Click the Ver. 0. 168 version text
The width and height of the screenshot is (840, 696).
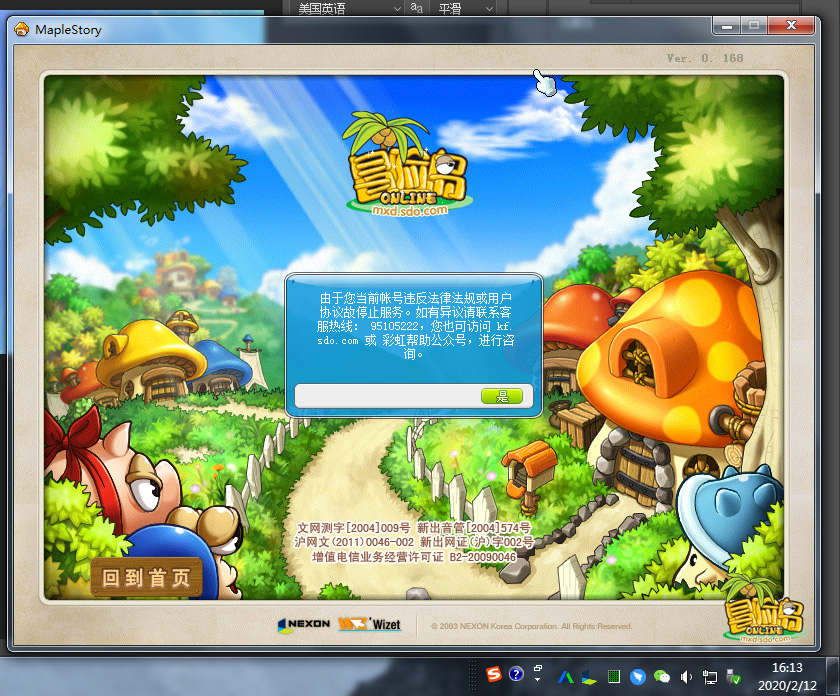coord(705,58)
